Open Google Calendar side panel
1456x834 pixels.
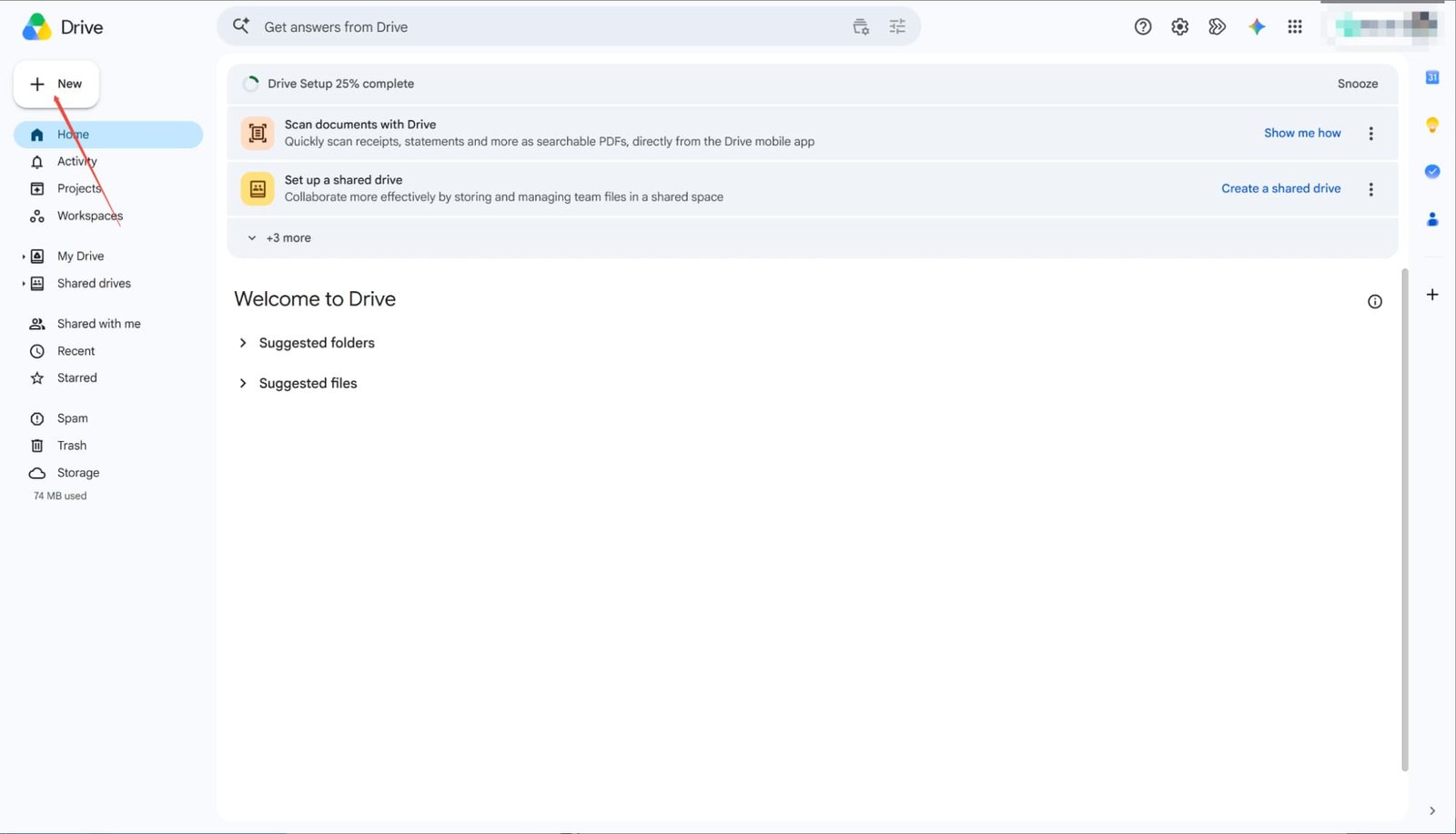pos(1432,77)
